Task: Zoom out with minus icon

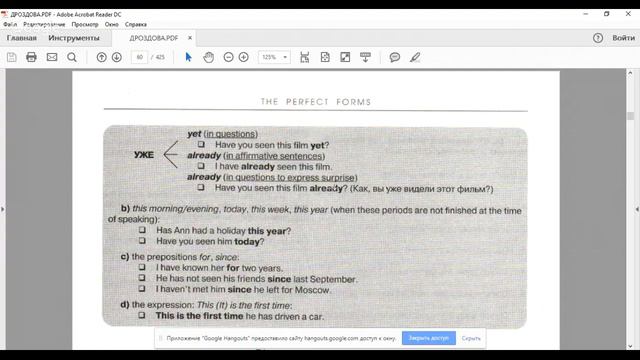Action: pos(229,57)
